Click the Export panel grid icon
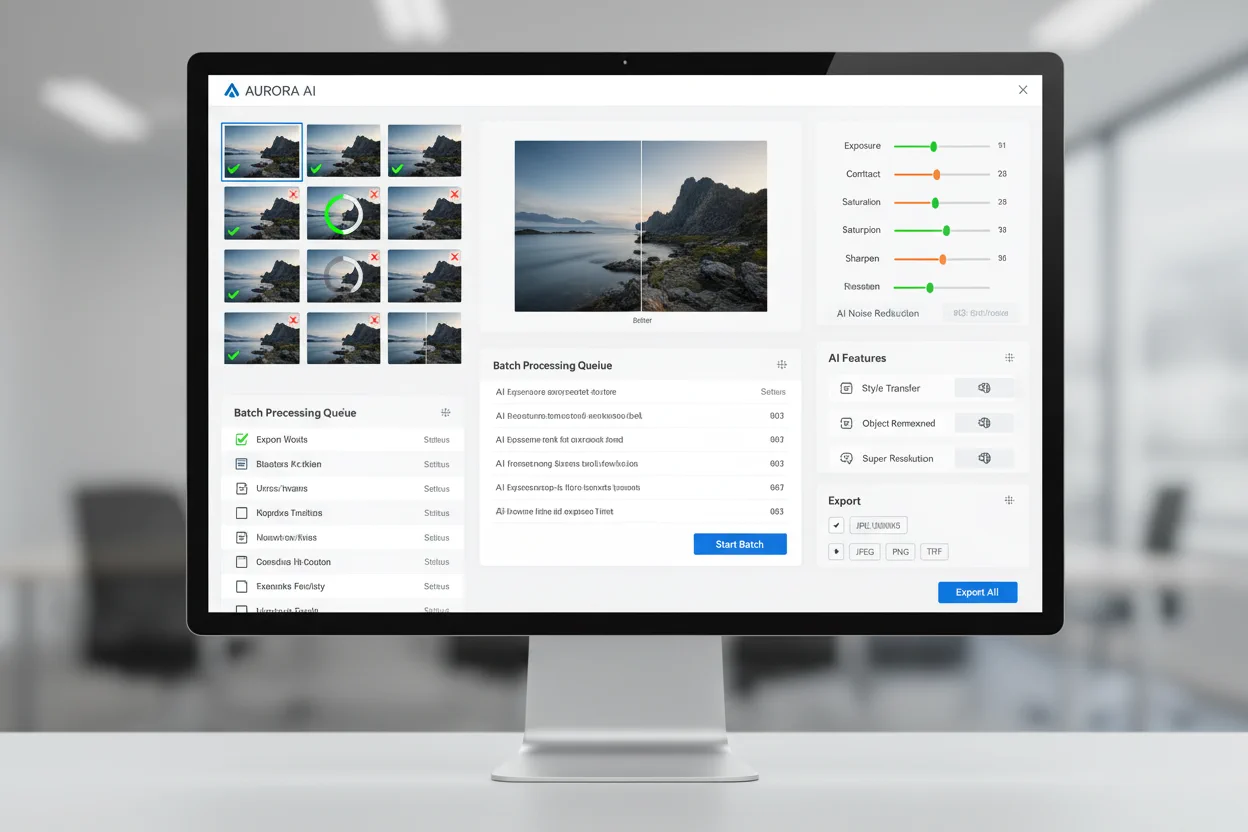 pos(1009,500)
